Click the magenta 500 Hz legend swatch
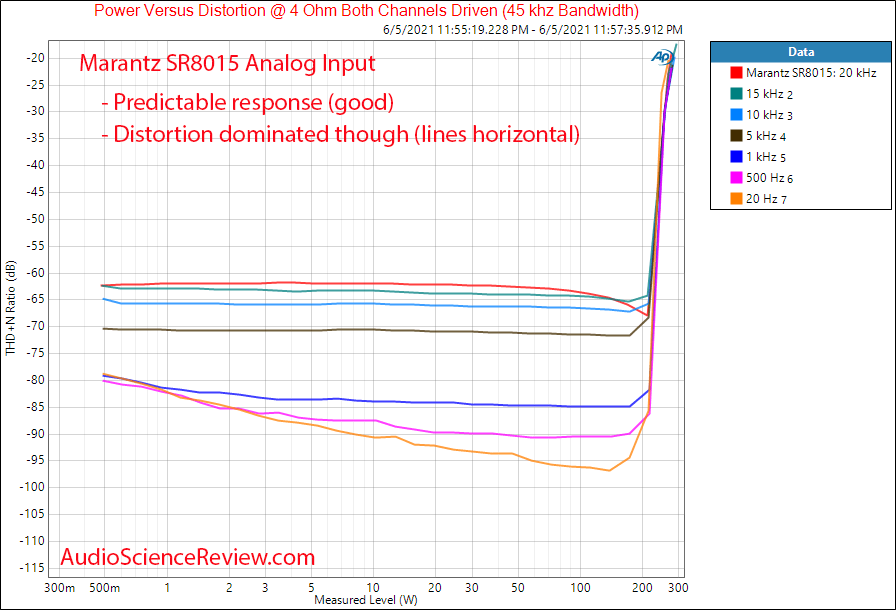896x610 pixels. (x=736, y=178)
